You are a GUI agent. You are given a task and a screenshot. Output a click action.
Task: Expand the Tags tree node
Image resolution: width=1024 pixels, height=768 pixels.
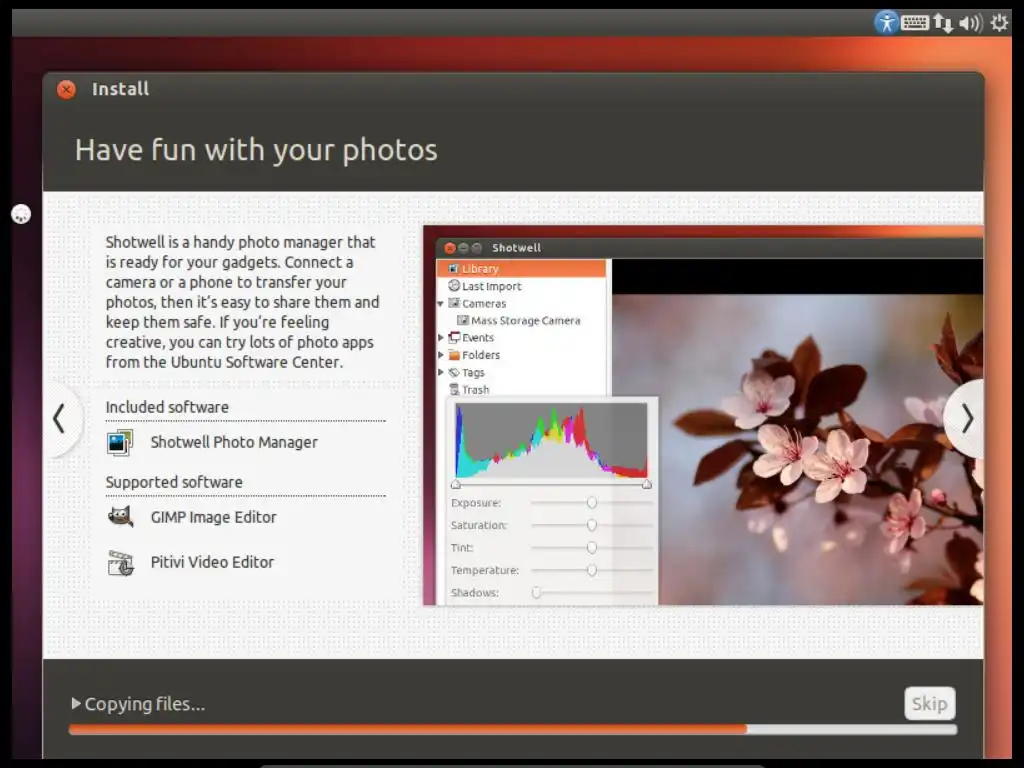[x=441, y=372]
